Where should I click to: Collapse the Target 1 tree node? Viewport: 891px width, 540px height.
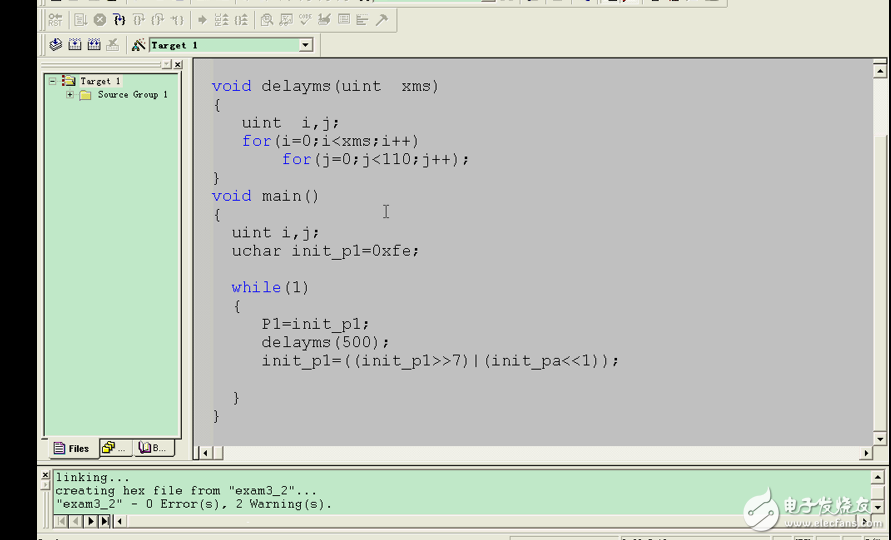pyautogui.click(x=52, y=81)
